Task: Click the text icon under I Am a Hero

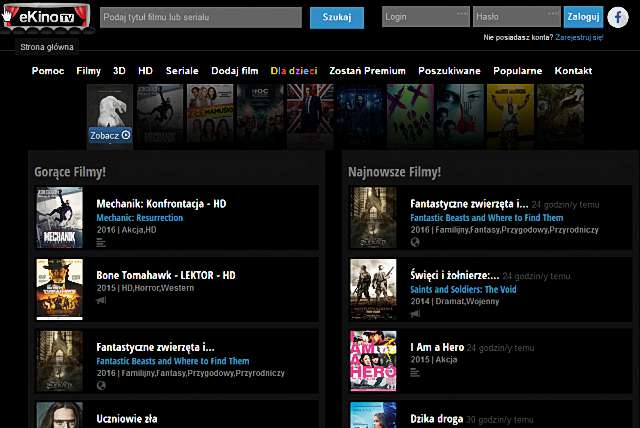Action: [415, 373]
